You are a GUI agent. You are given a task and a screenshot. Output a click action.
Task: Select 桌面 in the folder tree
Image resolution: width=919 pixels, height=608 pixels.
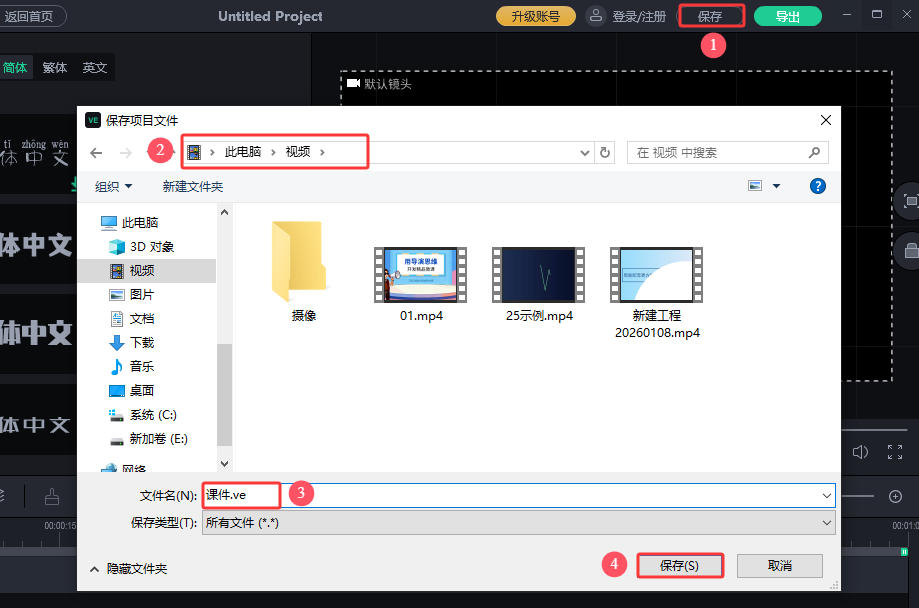click(x=142, y=390)
